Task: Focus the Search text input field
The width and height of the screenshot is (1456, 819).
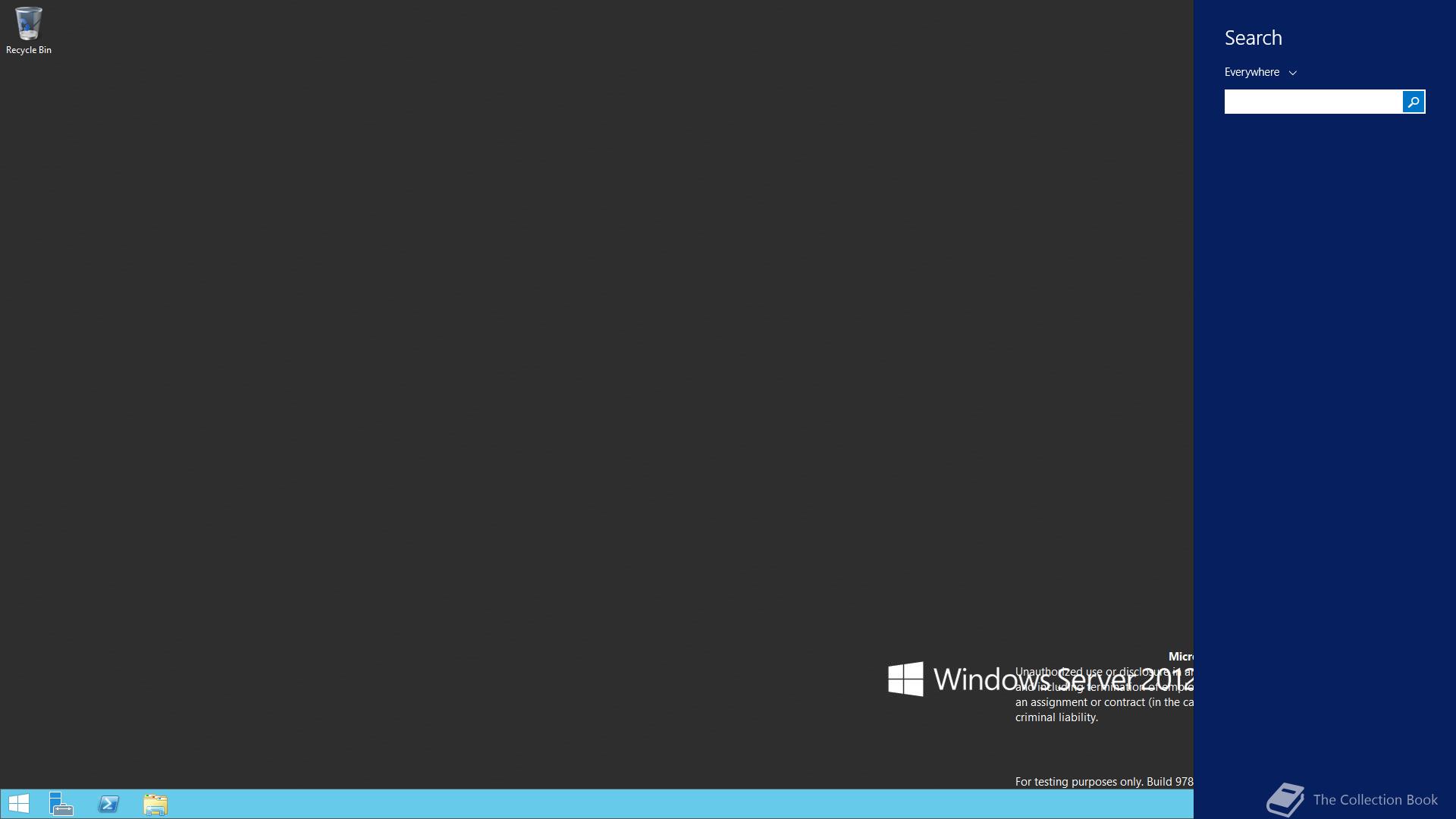Action: pos(1313,102)
